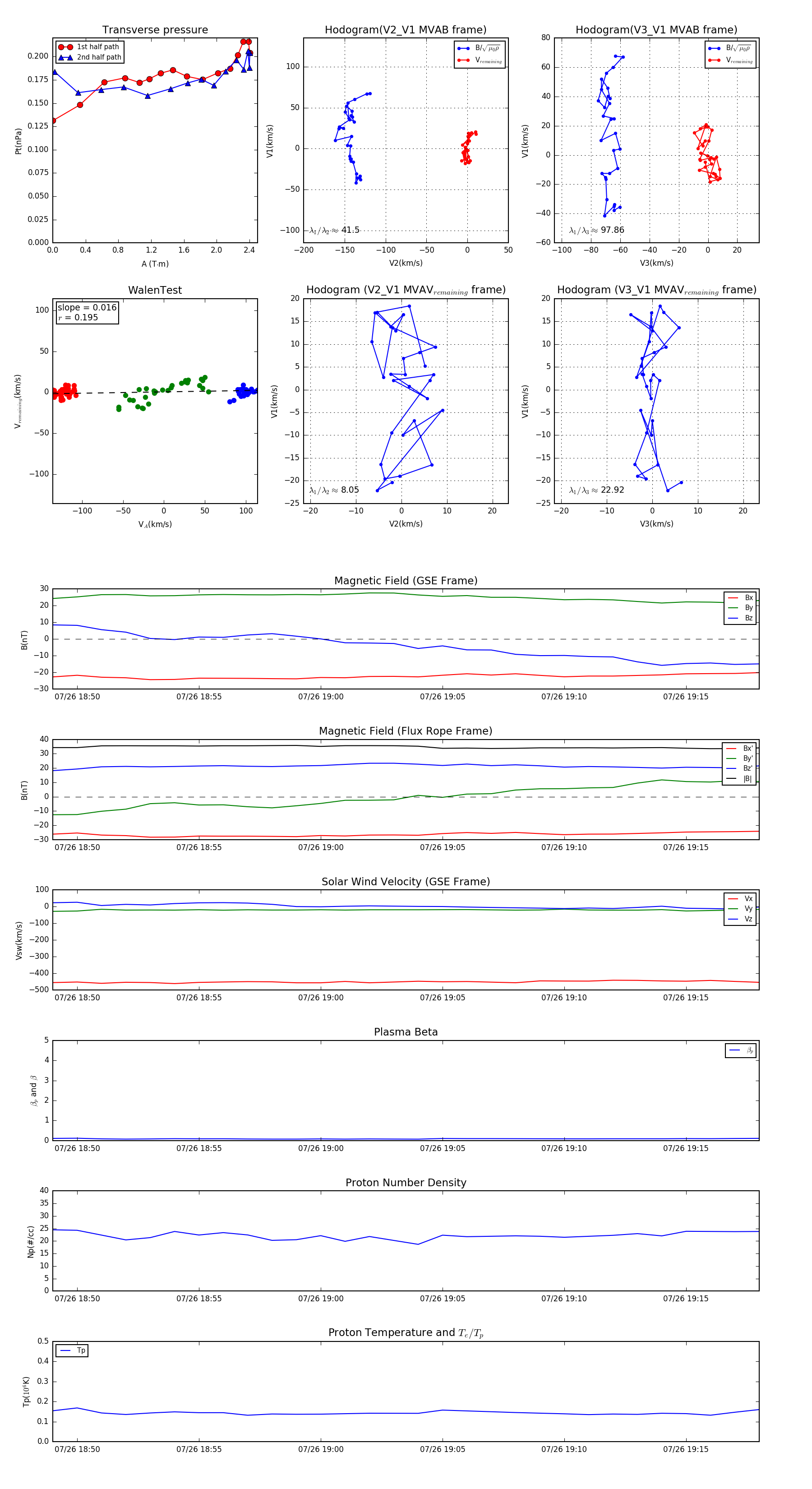Click '07/26 19:15' tick under Proton Temperature plot
Screen dimensions: 812x1489
685,1449
